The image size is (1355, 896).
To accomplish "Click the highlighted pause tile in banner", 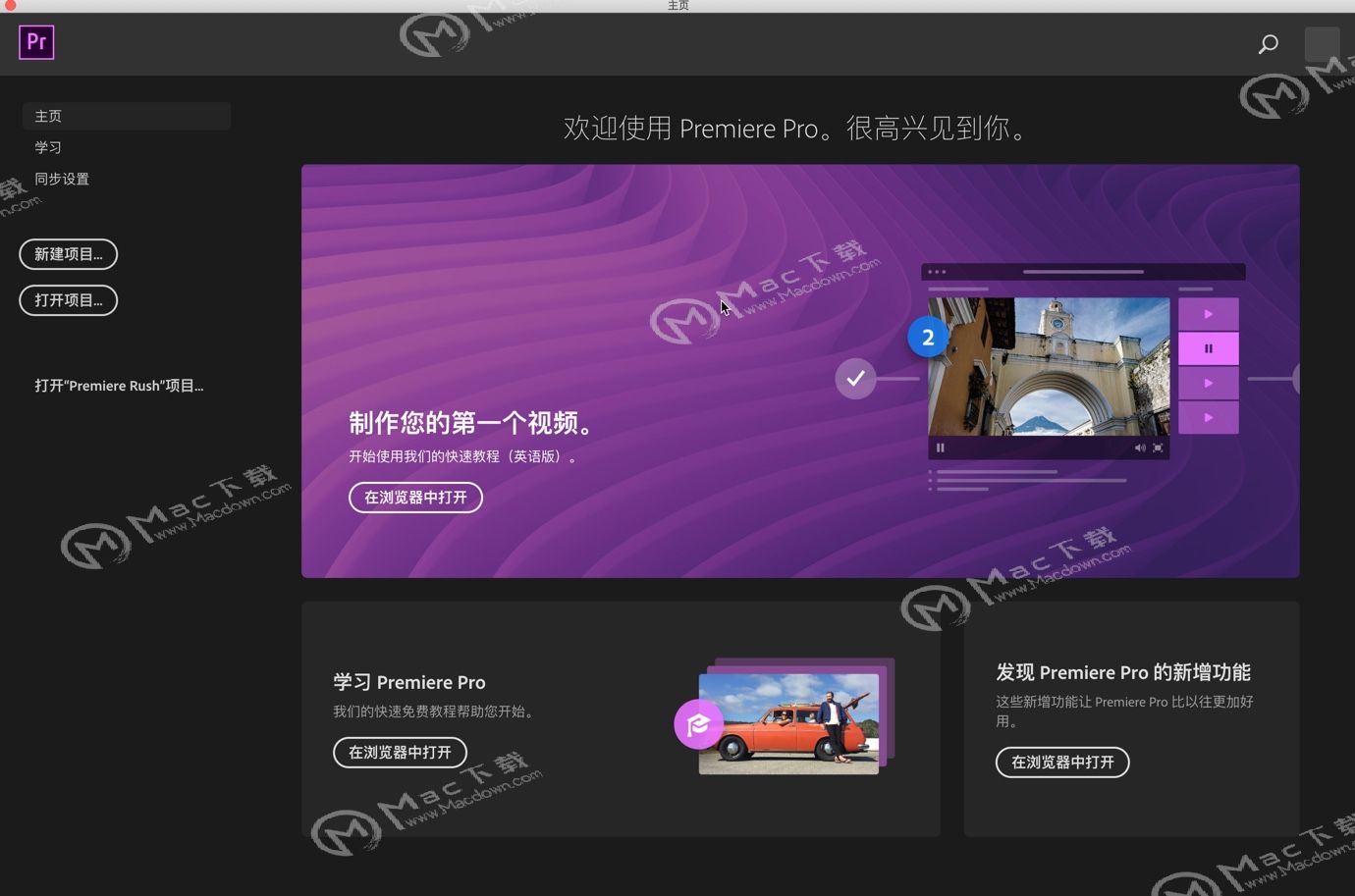I will tap(1208, 348).
